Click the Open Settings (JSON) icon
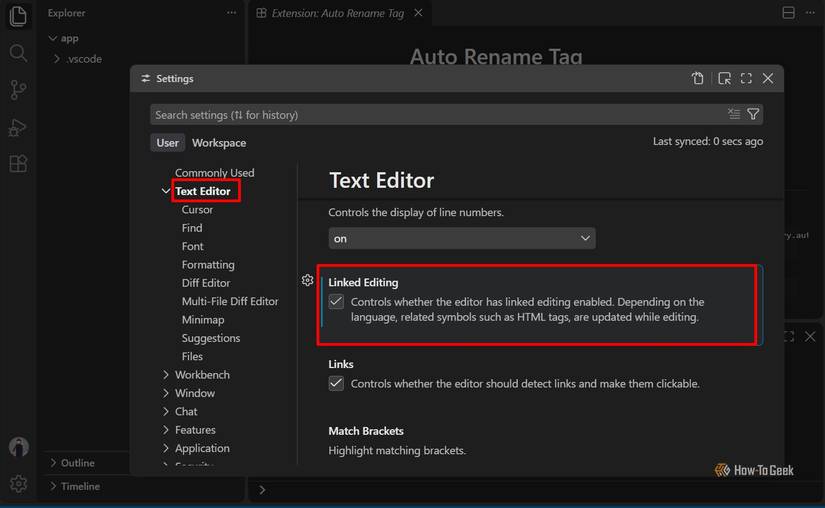This screenshot has width=825, height=508. click(698, 78)
